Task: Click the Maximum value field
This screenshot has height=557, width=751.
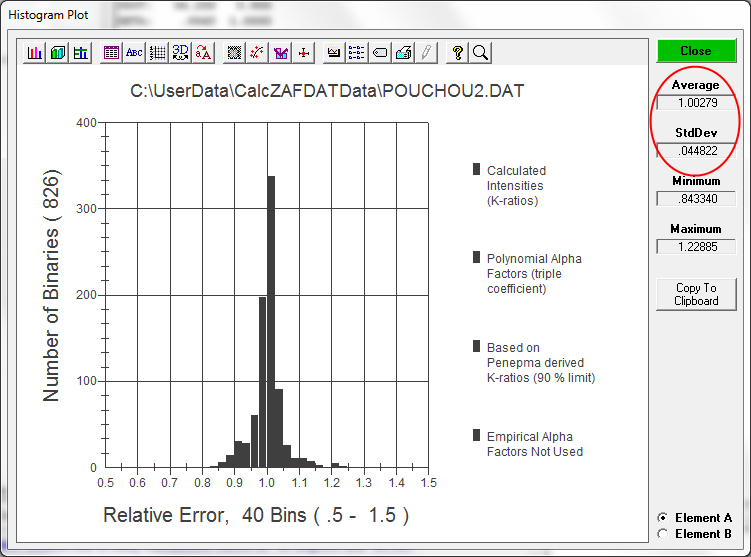Action: point(696,246)
